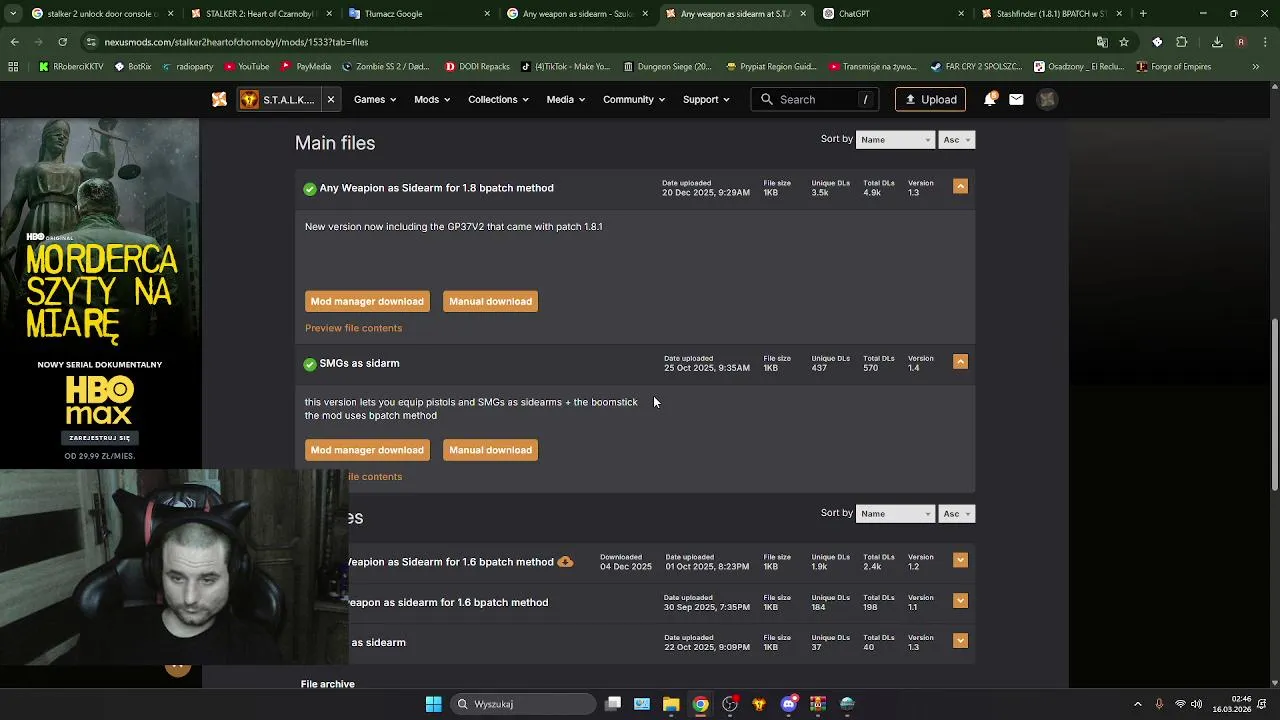
Task: Click the browser Back arrow
Action: point(15,42)
